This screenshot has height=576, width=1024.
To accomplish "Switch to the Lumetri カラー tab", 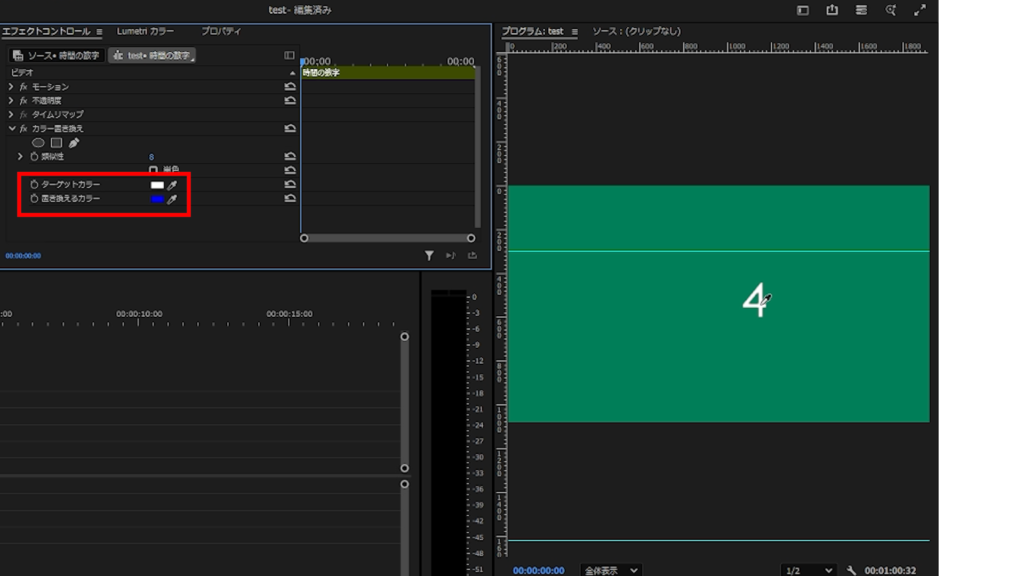I will pyautogui.click(x=145, y=31).
